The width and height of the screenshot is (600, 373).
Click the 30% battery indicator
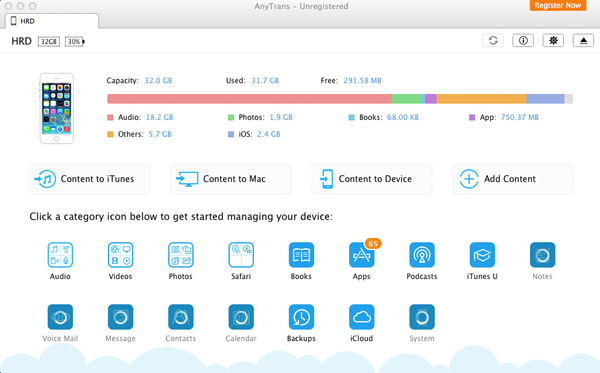click(x=74, y=41)
